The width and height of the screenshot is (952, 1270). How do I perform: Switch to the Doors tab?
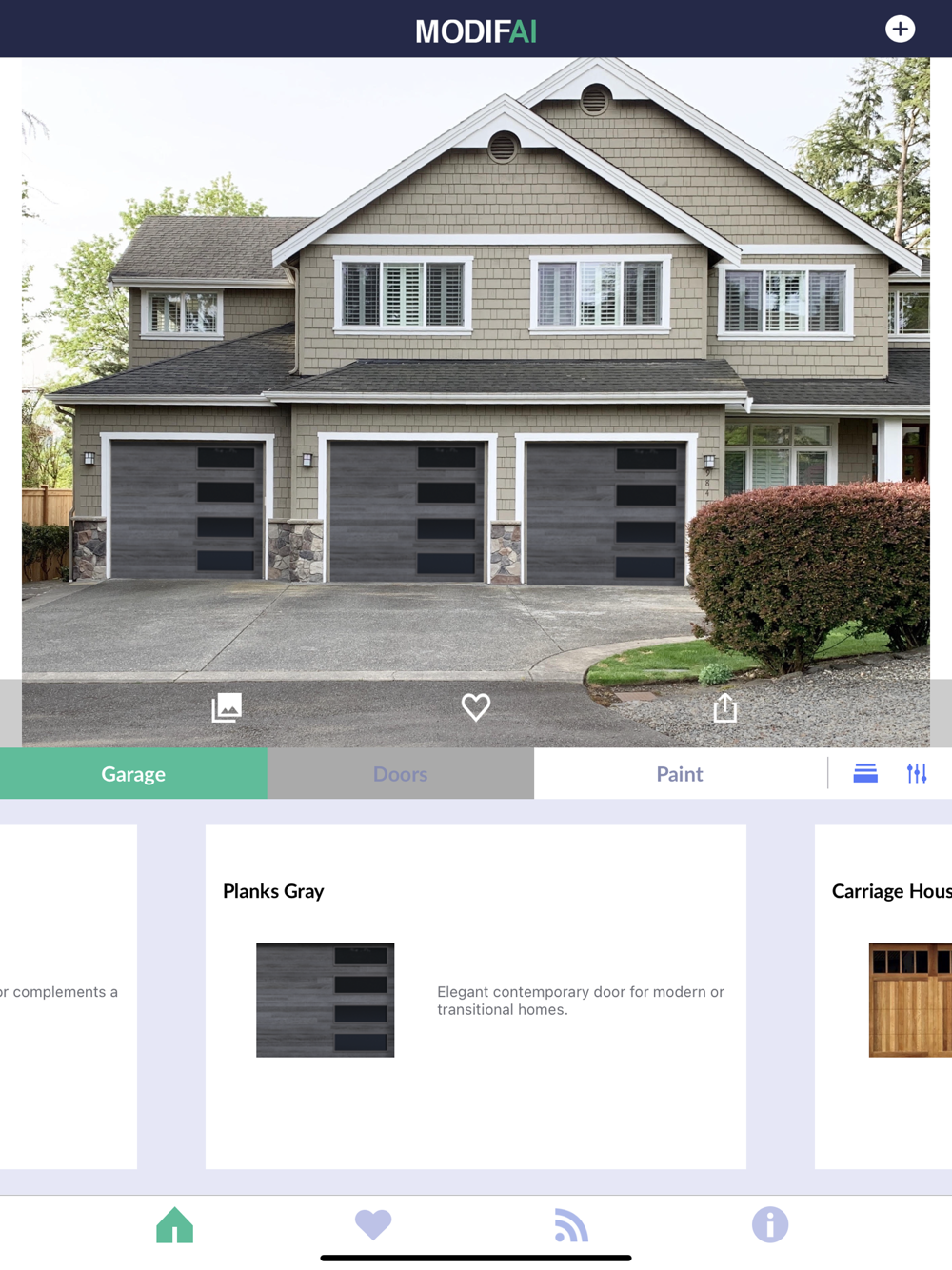[400, 773]
